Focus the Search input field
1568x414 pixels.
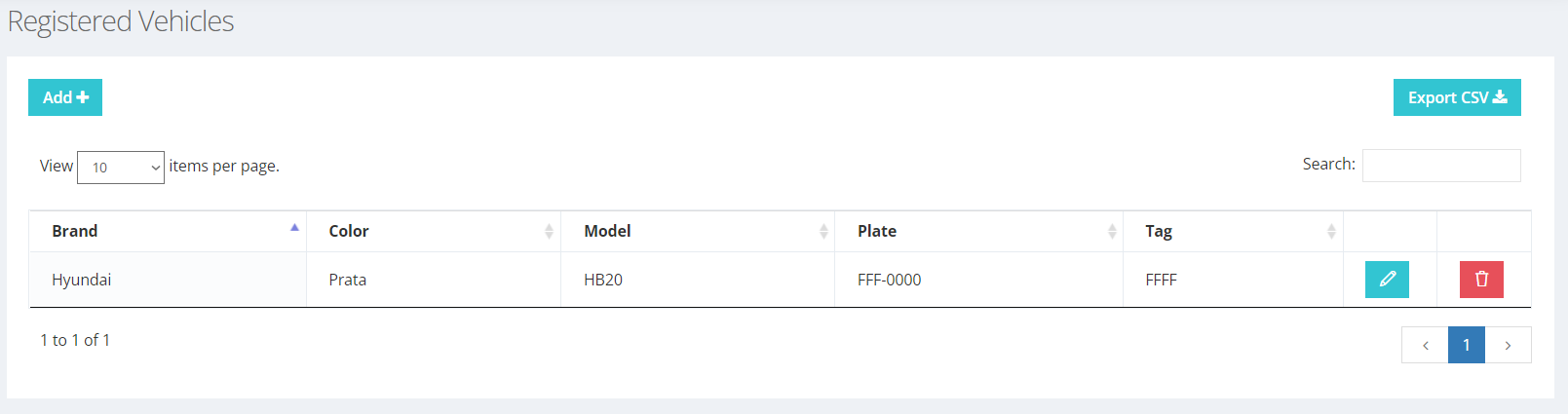click(x=1441, y=166)
